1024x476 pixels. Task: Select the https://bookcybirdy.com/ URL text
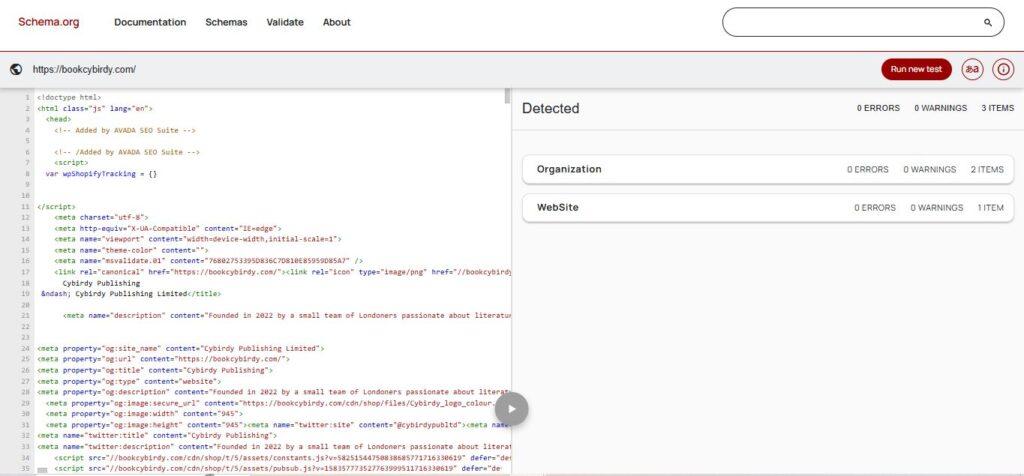(x=84, y=69)
